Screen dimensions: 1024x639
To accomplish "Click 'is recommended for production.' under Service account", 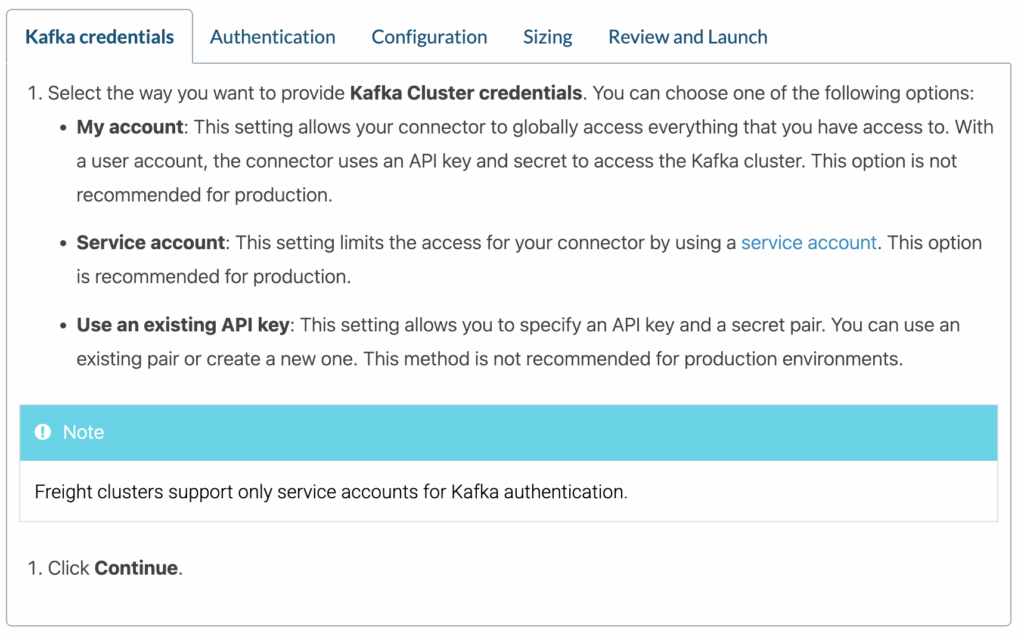I will tap(214, 276).
